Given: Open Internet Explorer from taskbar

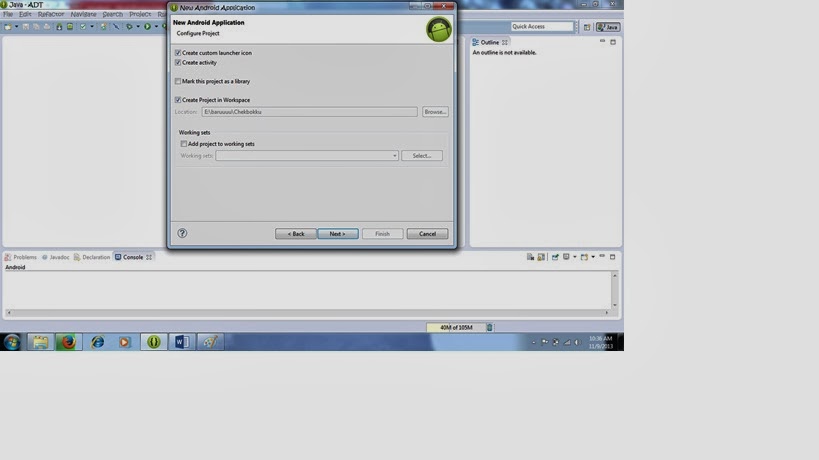Looking at the screenshot, I should point(97,342).
